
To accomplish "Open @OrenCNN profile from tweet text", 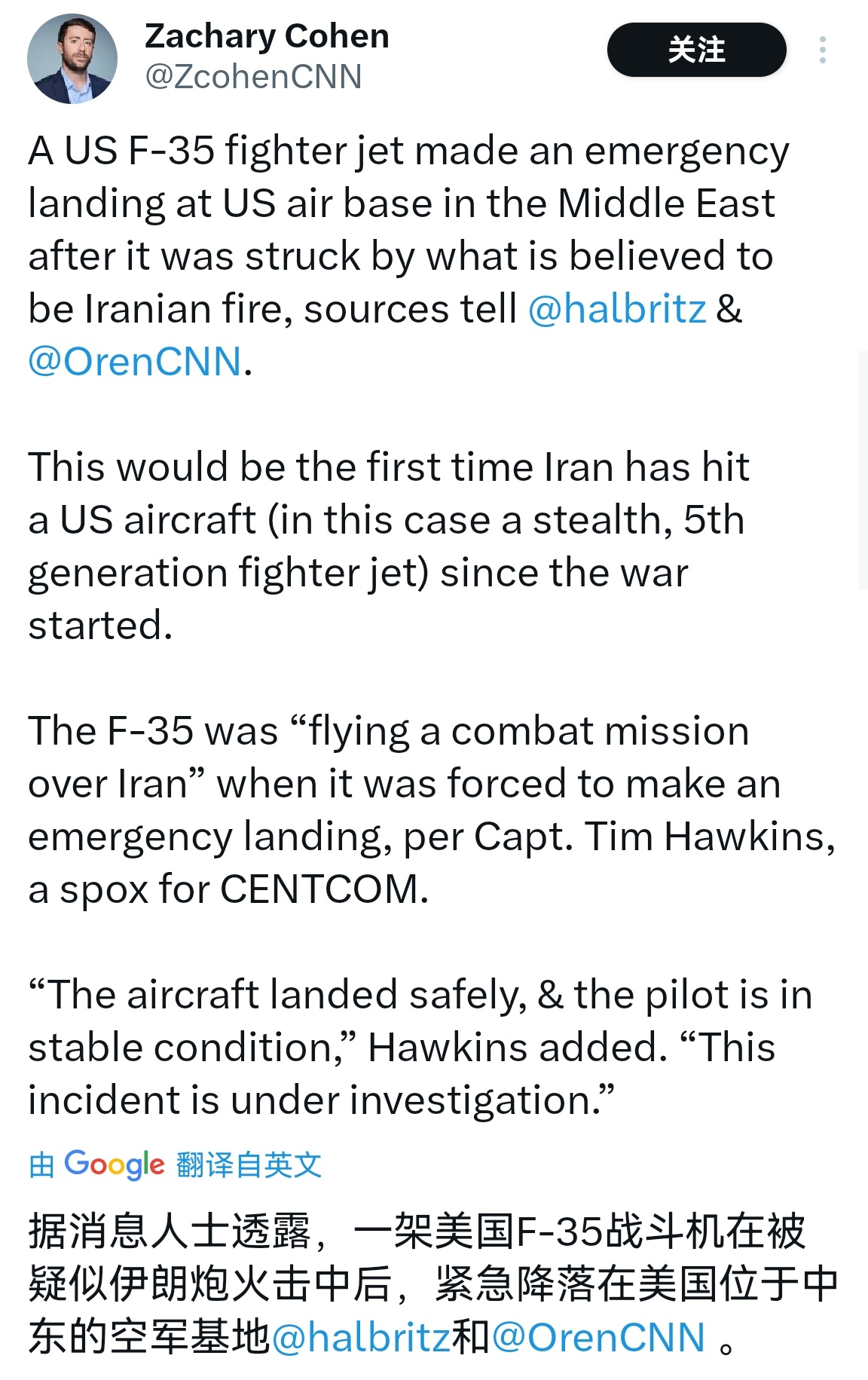I will [x=126, y=363].
